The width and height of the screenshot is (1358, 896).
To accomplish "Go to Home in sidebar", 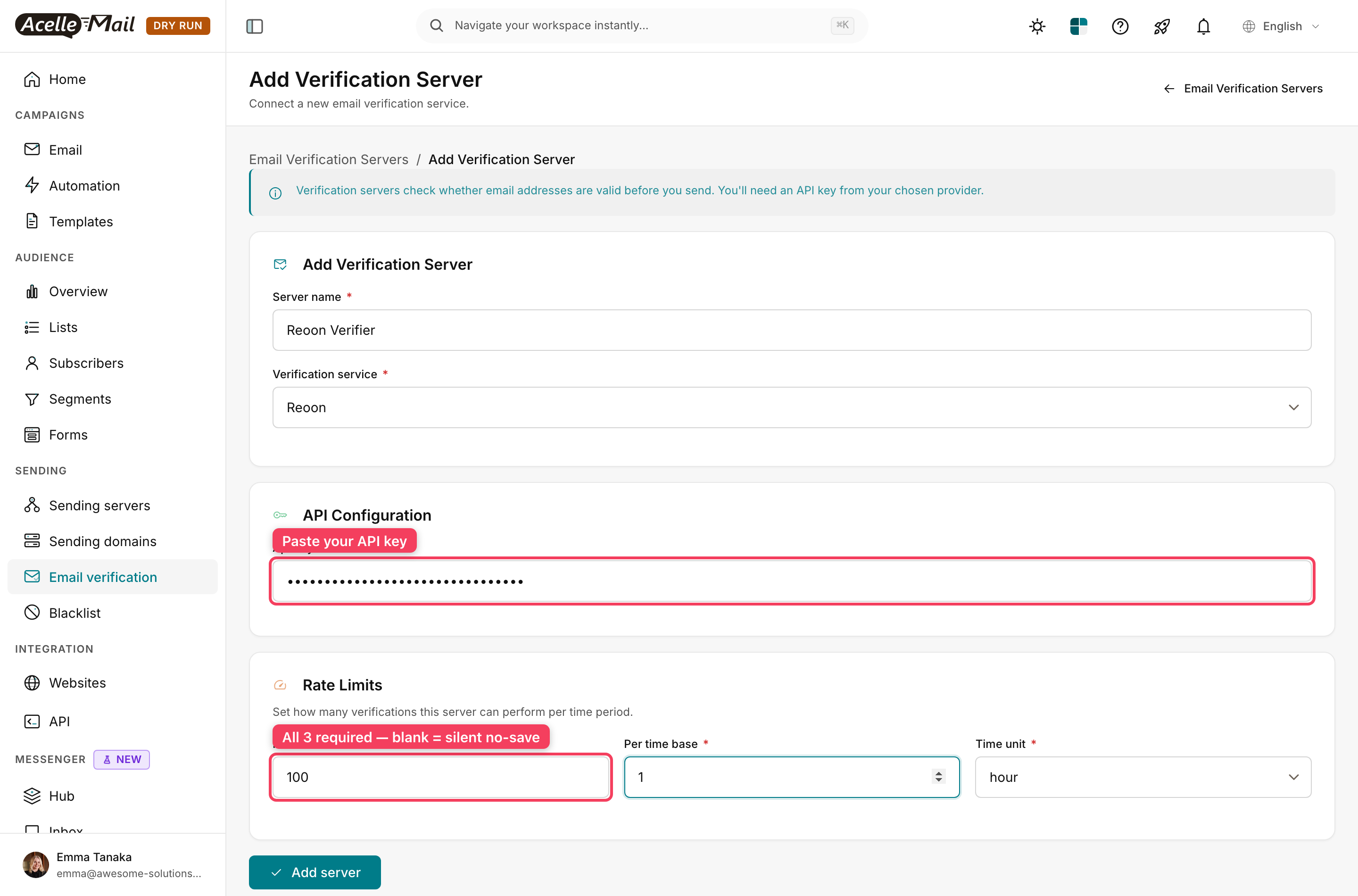I will click(113, 79).
